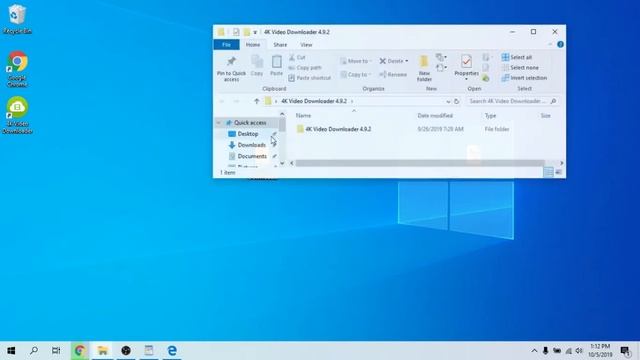Open Quick Access Toolbar customize arrow
This screenshot has height=360, width=640.
(255, 32)
